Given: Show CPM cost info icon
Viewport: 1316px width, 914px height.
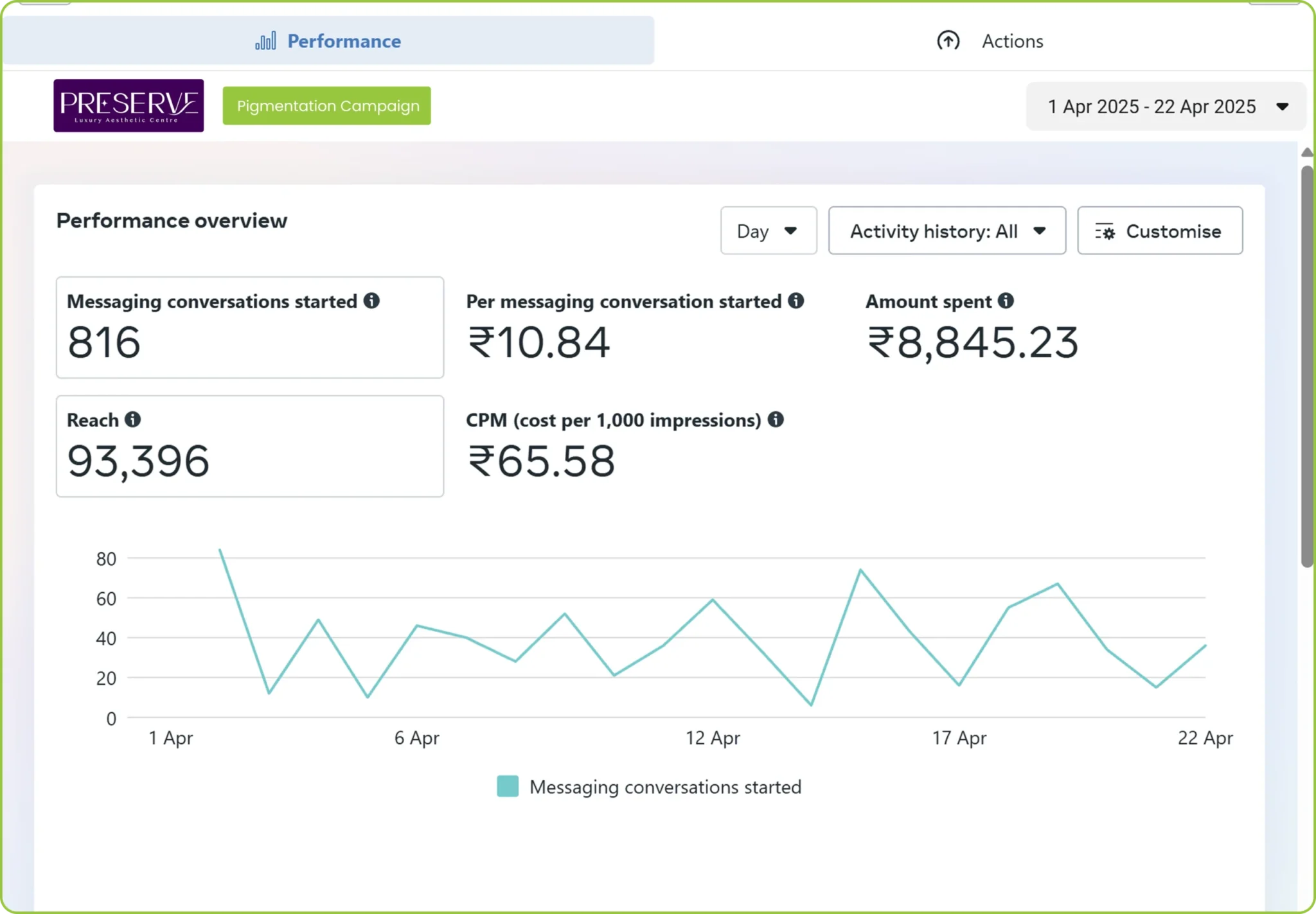Looking at the screenshot, I should pyautogui.click(x=776, y=419).
